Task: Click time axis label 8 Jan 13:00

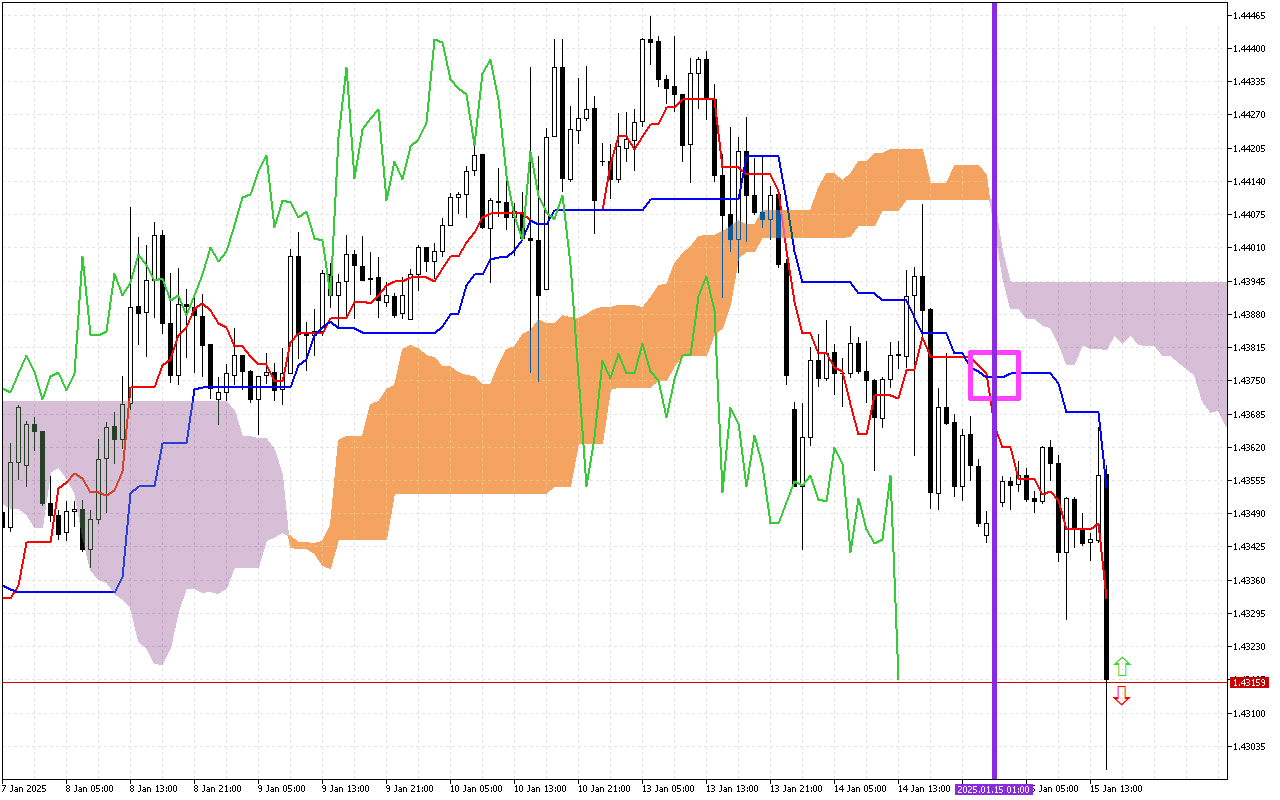Action: 154,789
